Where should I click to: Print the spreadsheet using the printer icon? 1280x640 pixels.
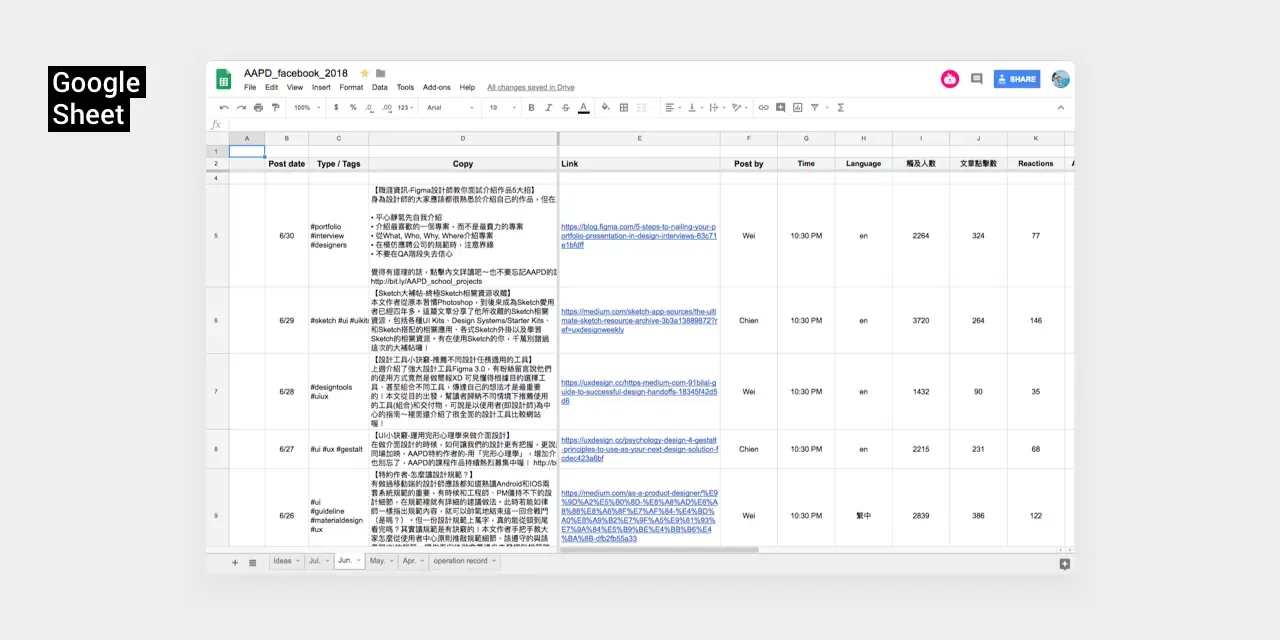coord(259,107)
